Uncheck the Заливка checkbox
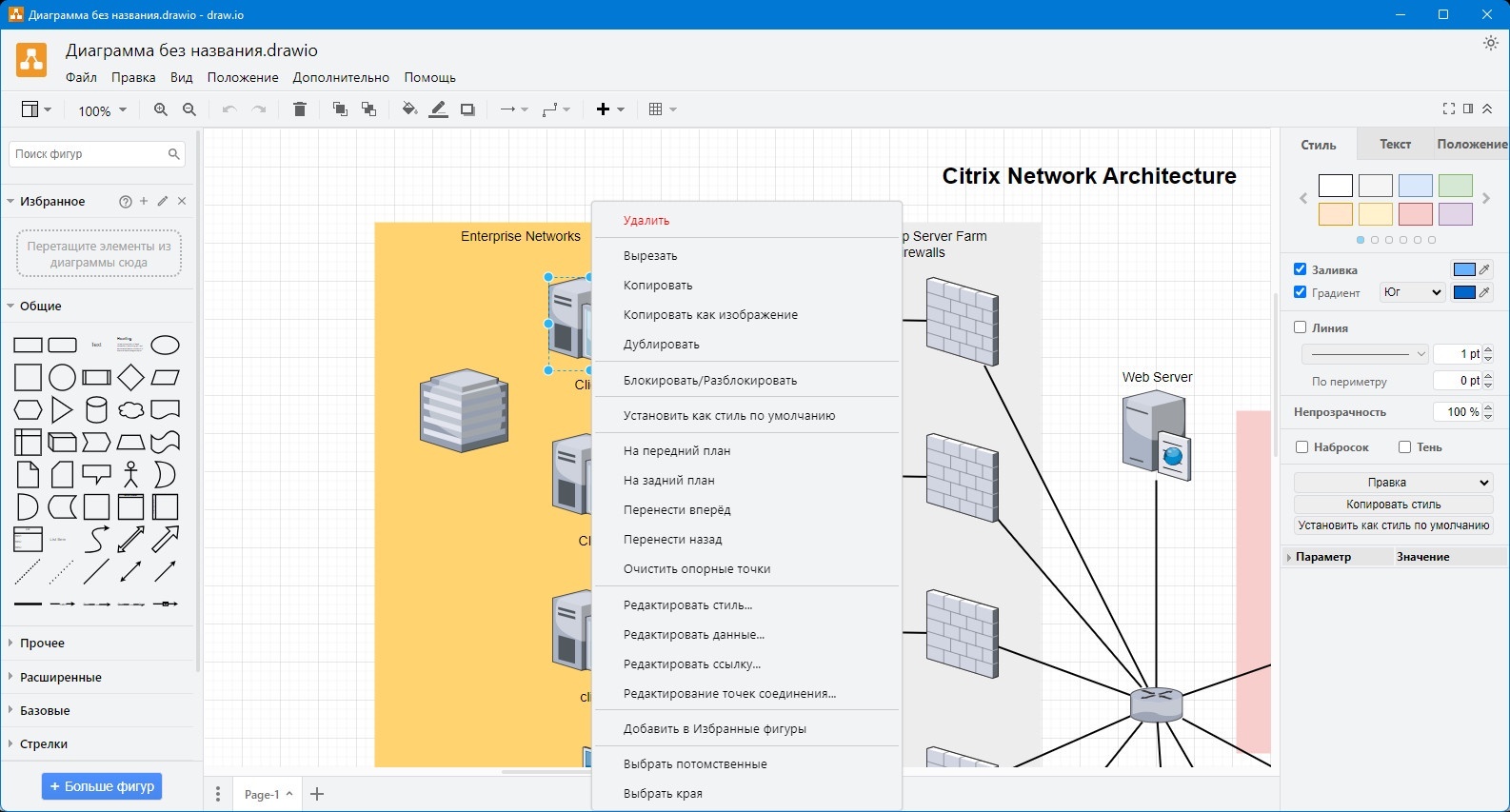Screen dimensions: 1510x812 point(1301,269)
